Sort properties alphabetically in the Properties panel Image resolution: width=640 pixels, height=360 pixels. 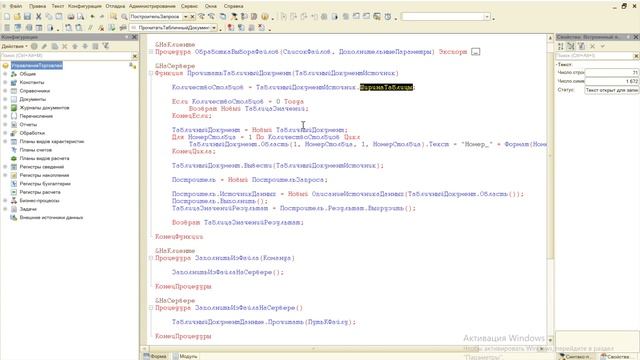click(561, 47)
